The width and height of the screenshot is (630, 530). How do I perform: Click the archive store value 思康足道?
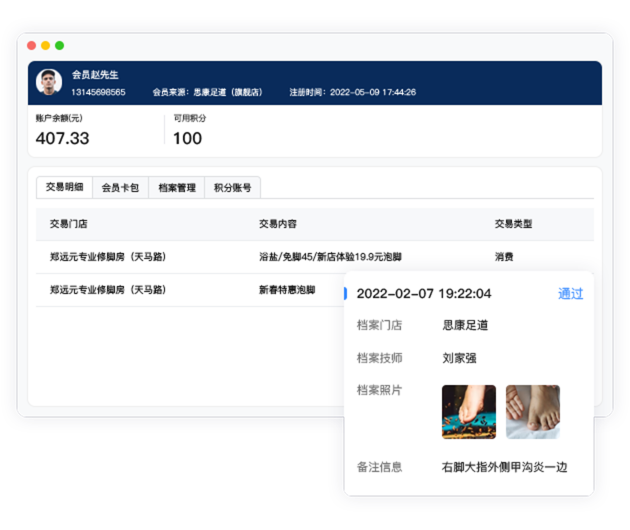465,325
